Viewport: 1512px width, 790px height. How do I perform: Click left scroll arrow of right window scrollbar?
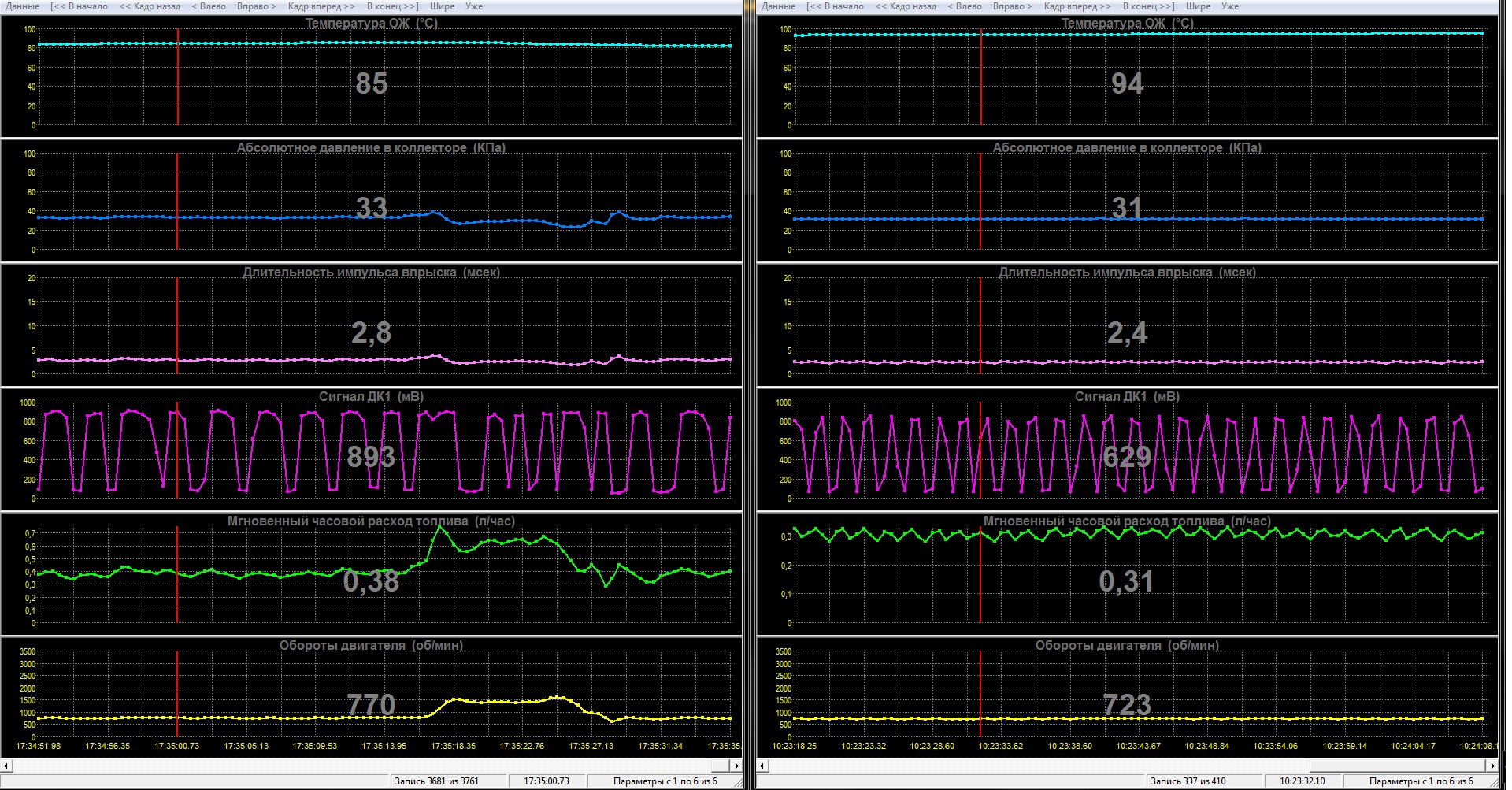(762, 765)
